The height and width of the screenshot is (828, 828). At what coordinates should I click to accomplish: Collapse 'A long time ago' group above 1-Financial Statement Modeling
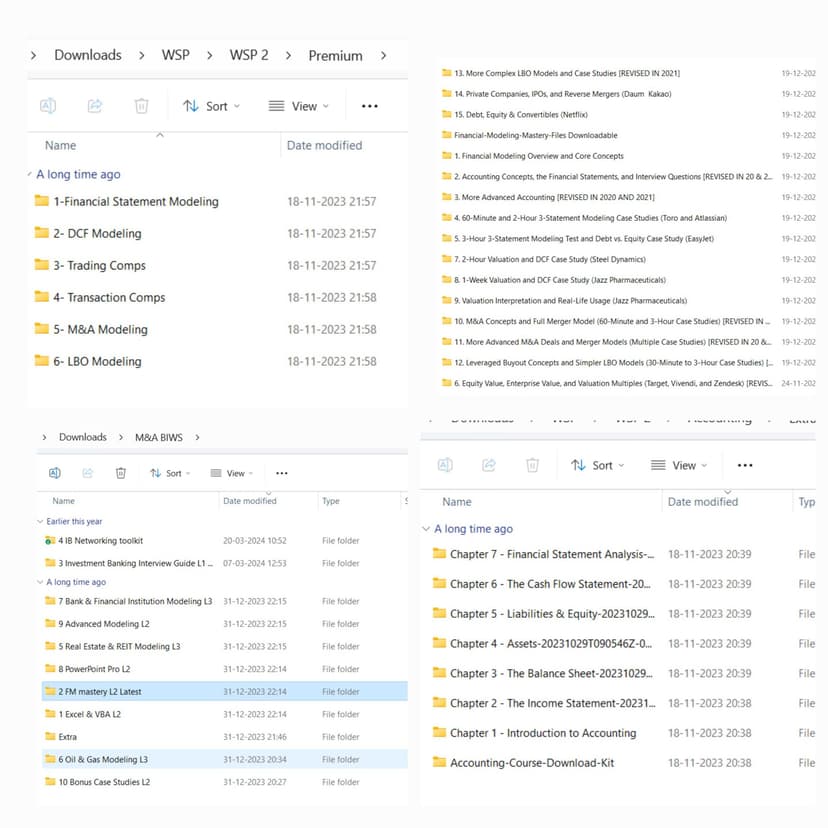pyautogui.click(x=31, y=175)
